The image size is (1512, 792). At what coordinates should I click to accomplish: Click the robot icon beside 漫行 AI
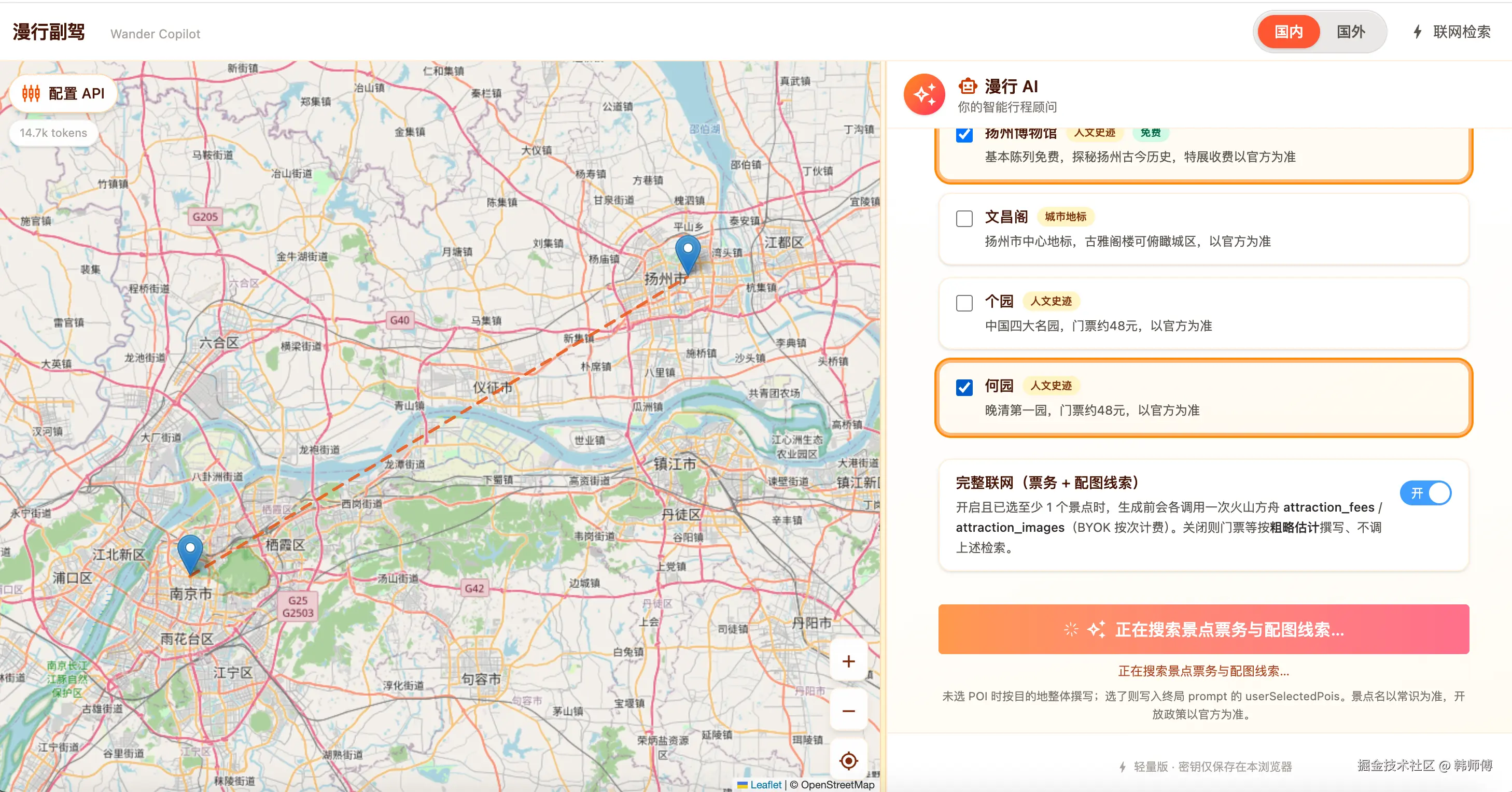tap(968, 86)
